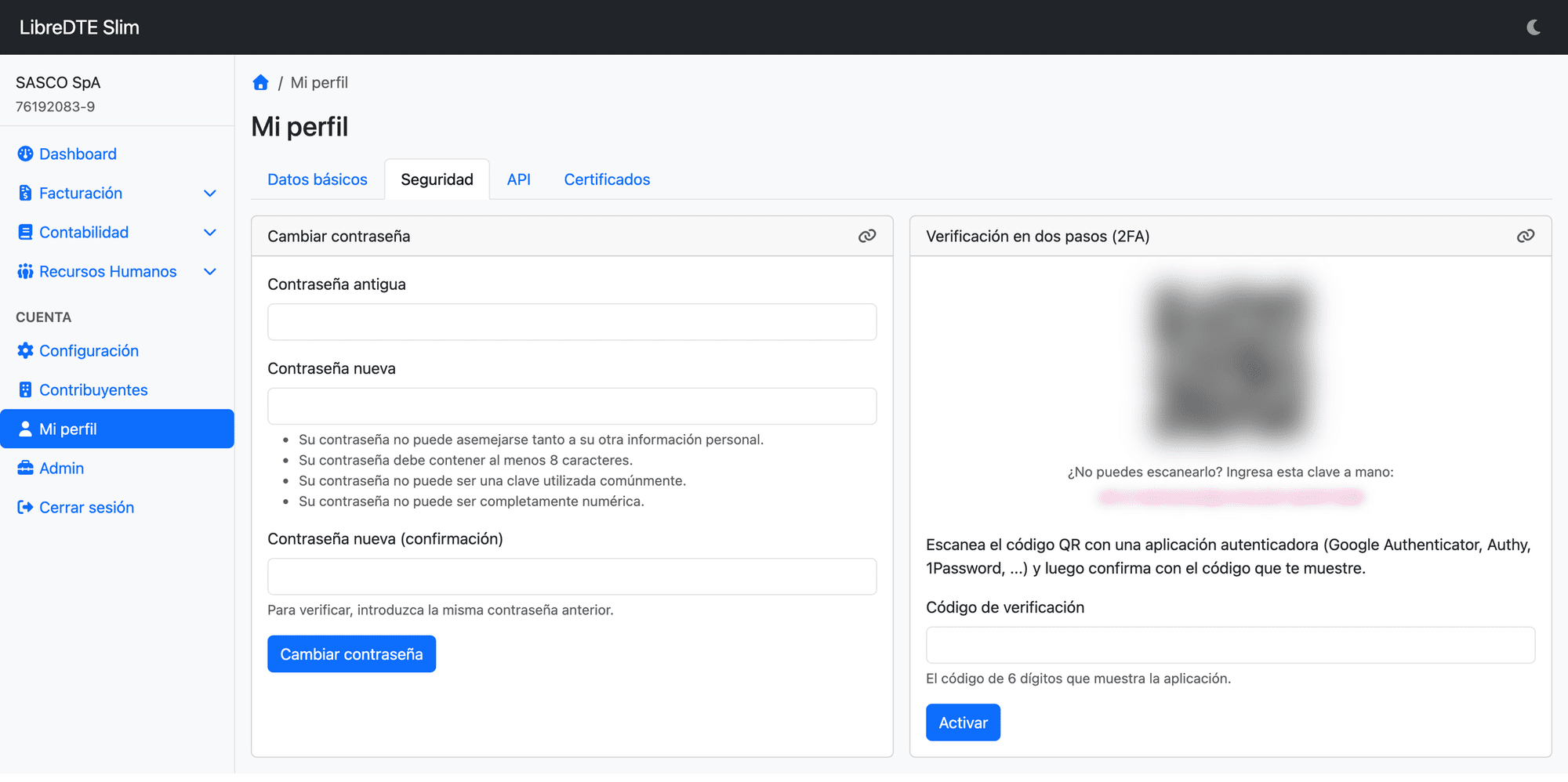Click the Contribuyentes building icon

point(25,389)
